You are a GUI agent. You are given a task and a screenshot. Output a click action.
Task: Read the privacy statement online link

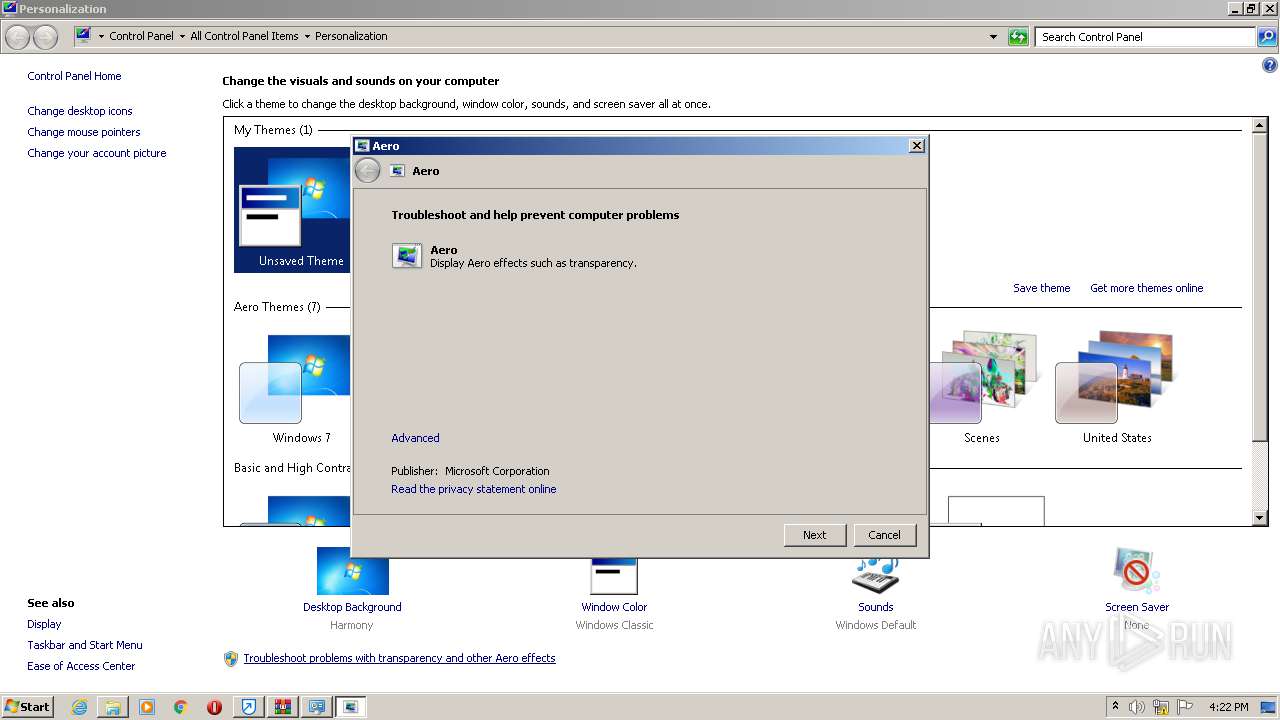[474, 489]
